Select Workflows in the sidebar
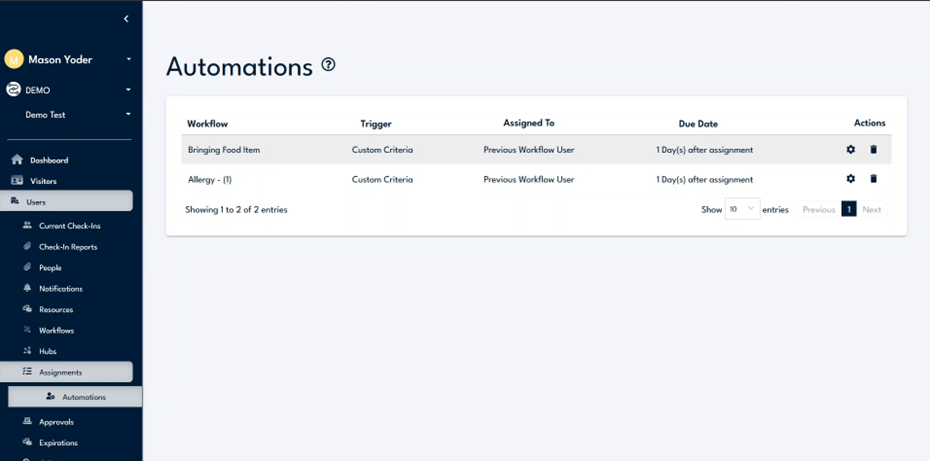The height and width of the screenshot is (461, 930). (x=56, y=330)
